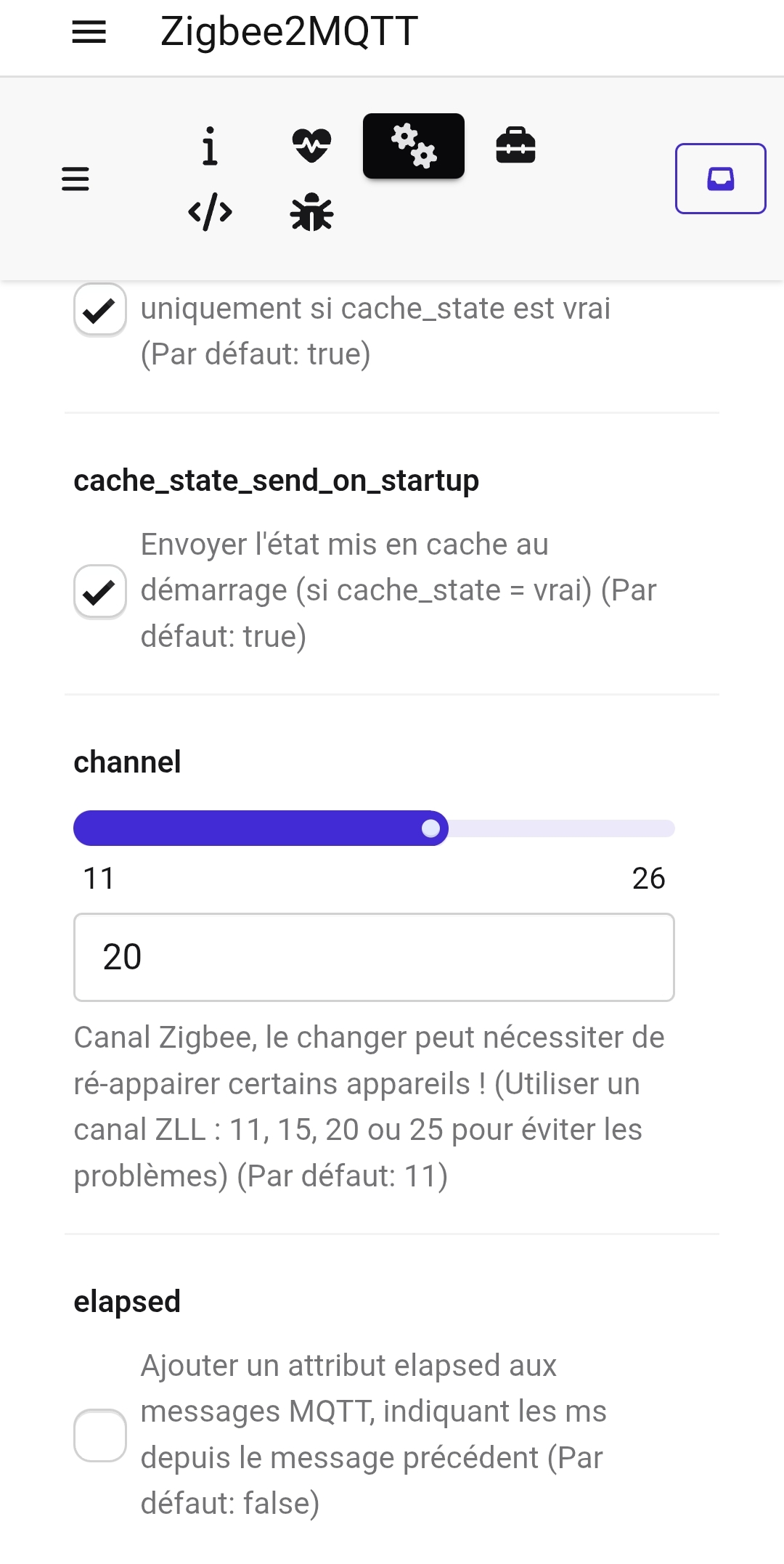This screenshot has height=1564, width=784.
Task: Focus the channel number input field
Action: [374, 957]
